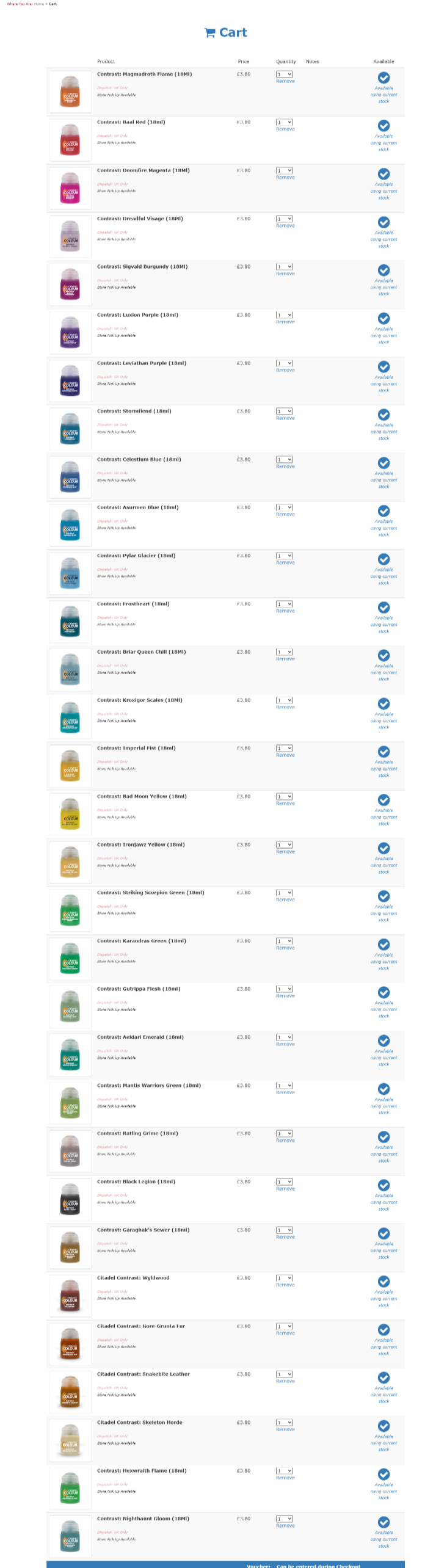The image size is (425, 1568).
Task: Click the availability checkmark for Aeldari Emerald
Action: [383, 1040]
